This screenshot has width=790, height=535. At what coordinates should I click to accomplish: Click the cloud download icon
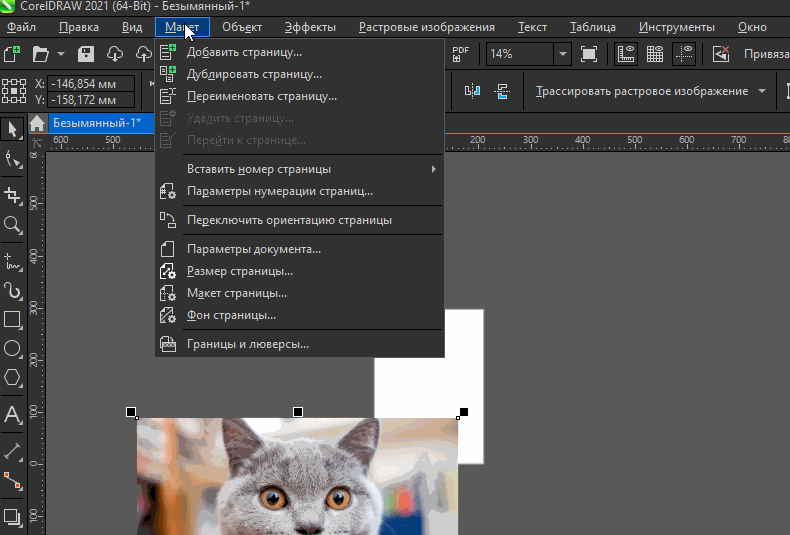[115, 53]
